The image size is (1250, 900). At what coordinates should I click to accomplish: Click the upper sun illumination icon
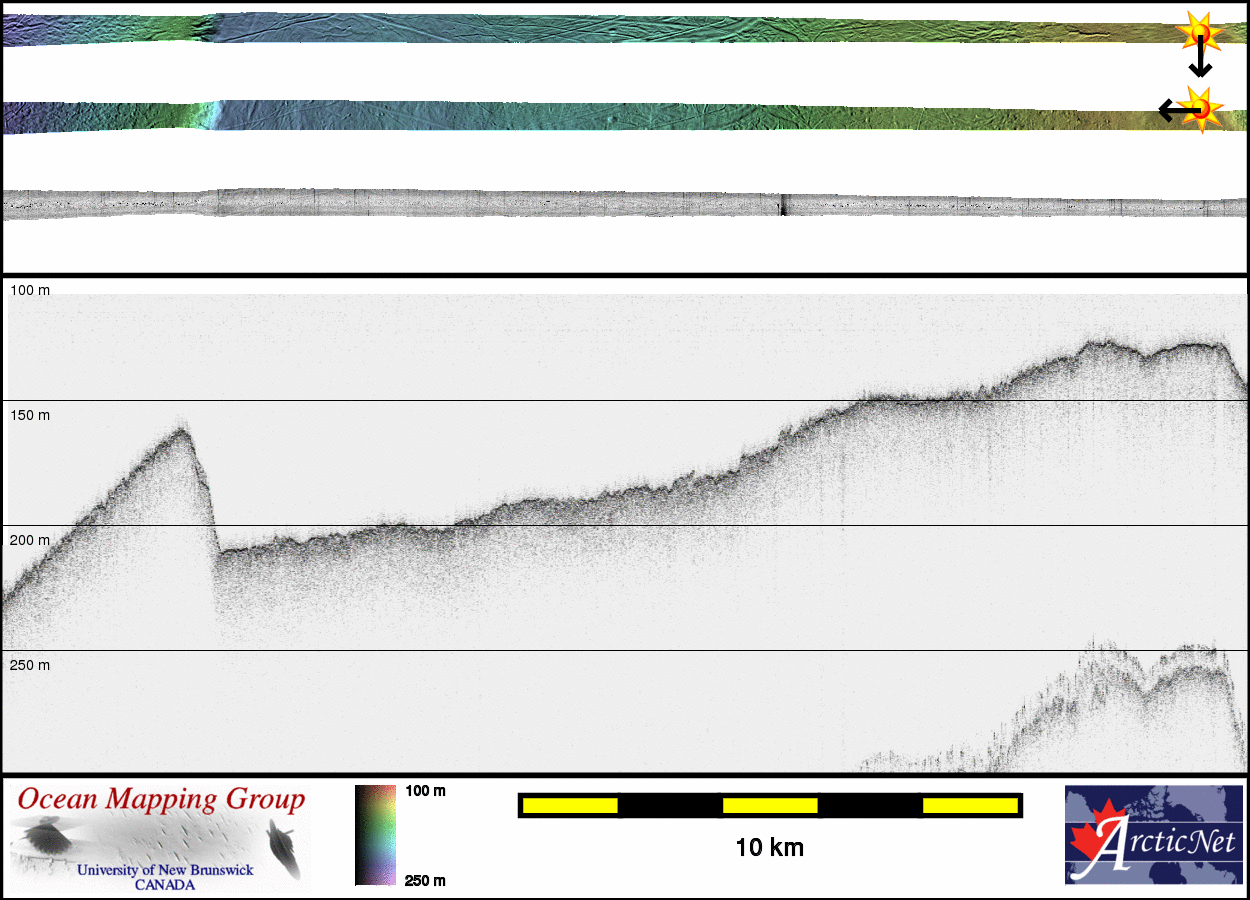(1199, 34)
